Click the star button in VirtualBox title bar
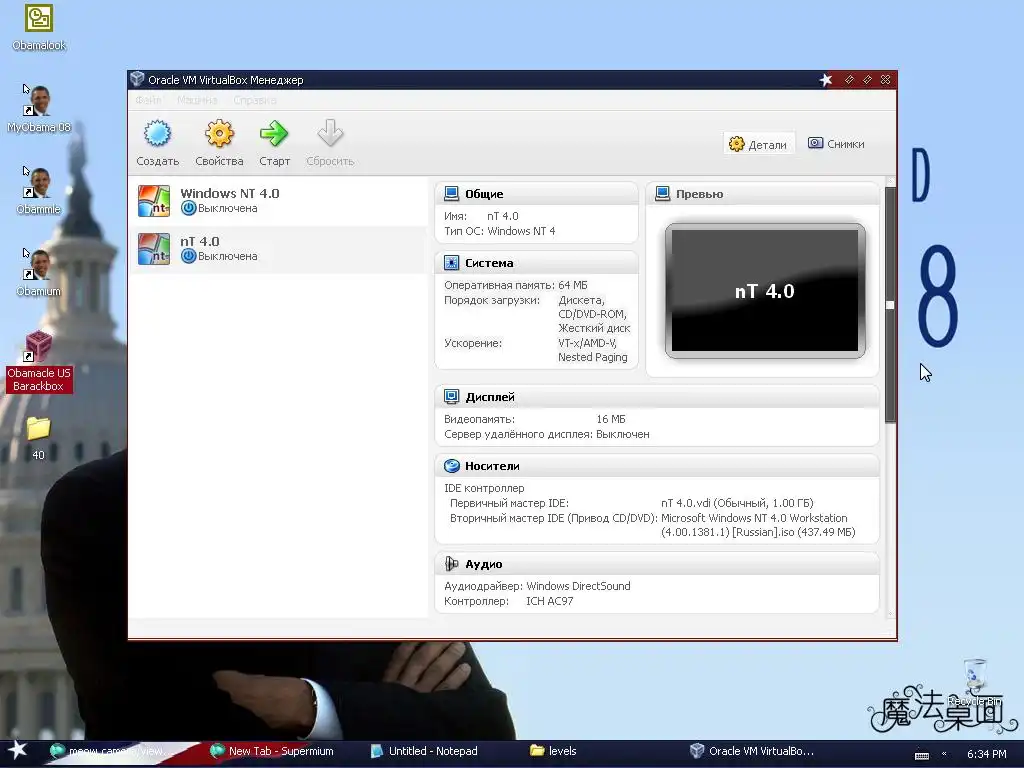 (826, 80)
